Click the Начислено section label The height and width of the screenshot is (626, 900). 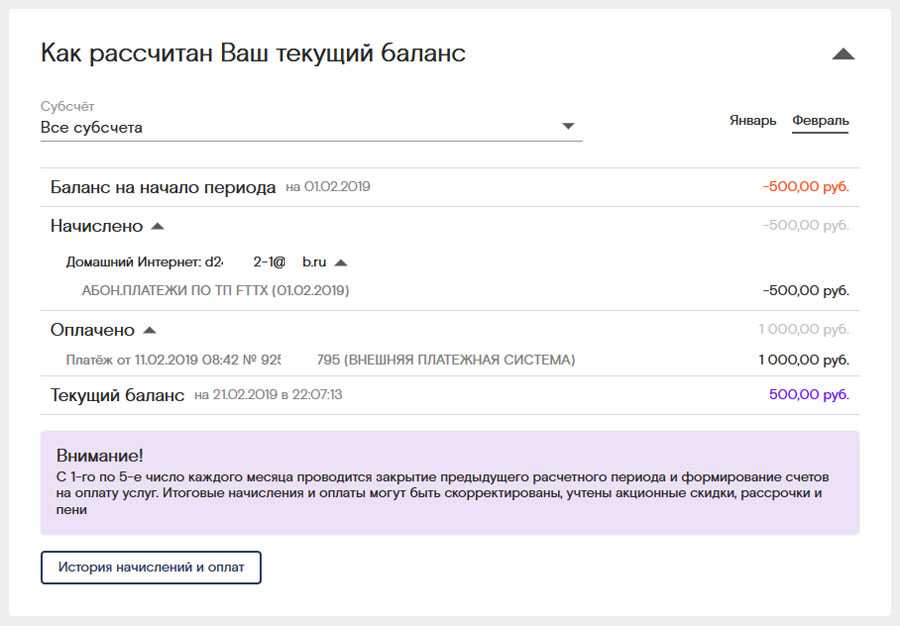tap(96, 226)
